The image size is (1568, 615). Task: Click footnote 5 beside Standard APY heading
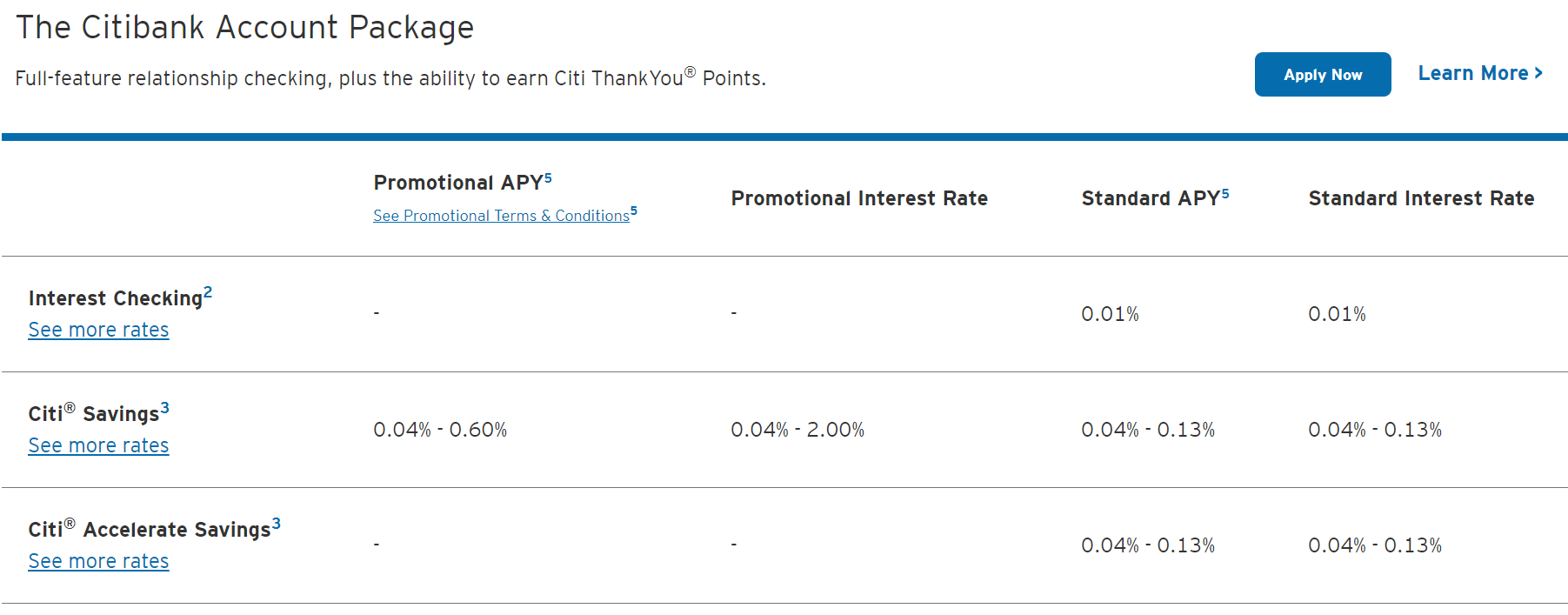pyautogui.click(x=1225, y=194)
